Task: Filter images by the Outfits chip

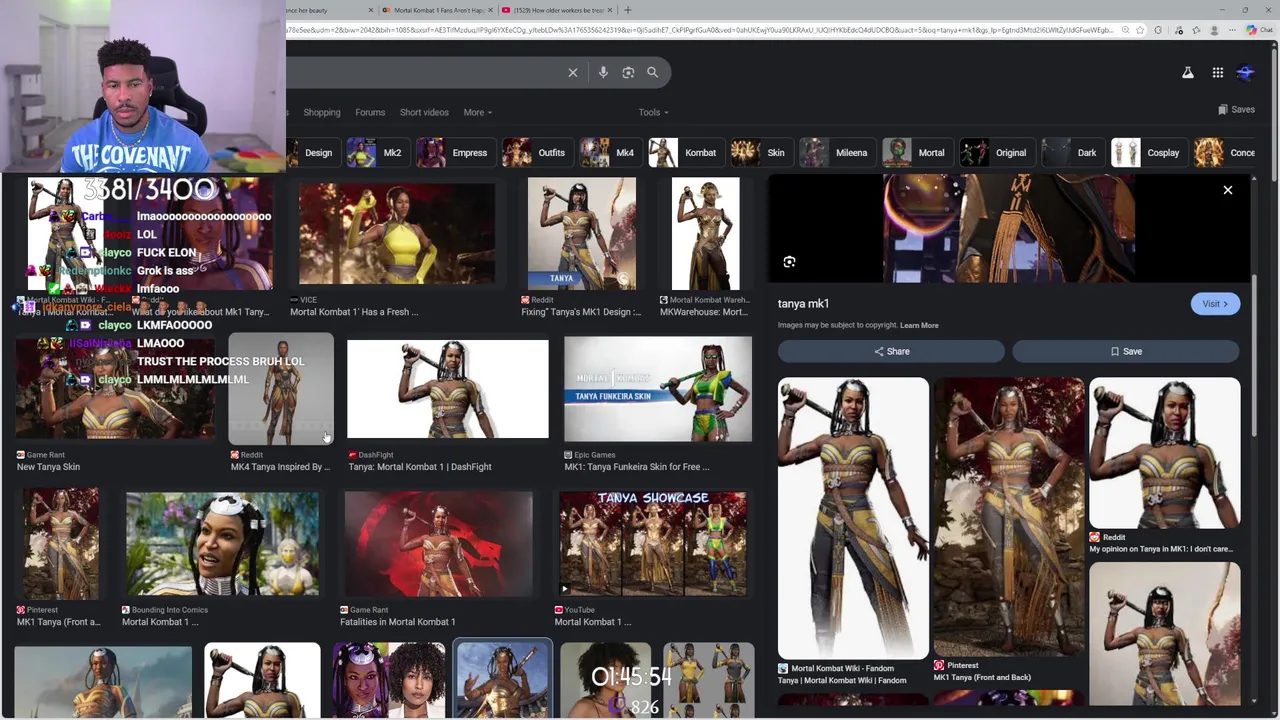Action: [x=536, y=153]
